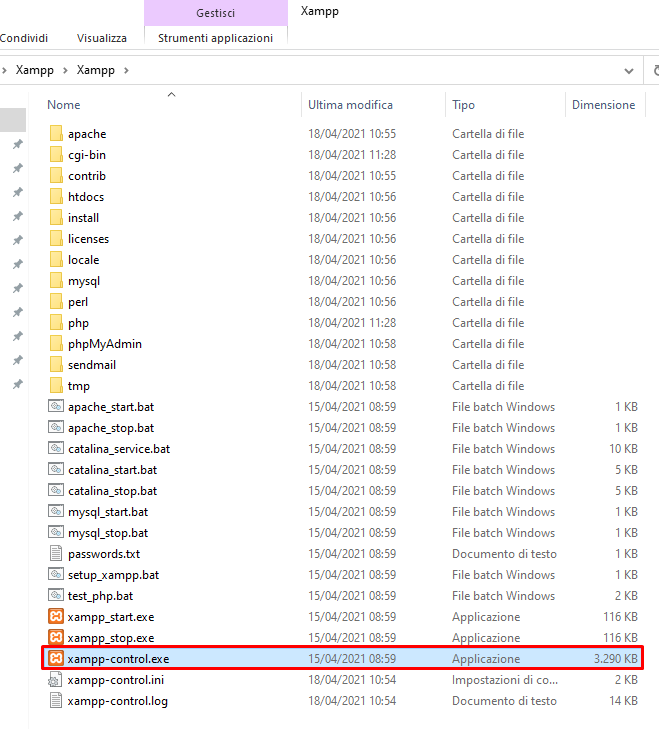The height and width of the screenshot is (734, 659).
Task: Select the xampp-control.ini settings file icon
Action: (x=56, y=679)
